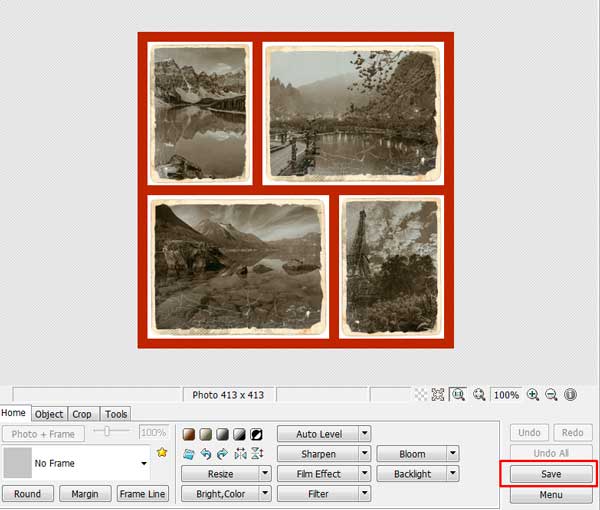
Task: Expand the Film Effect dropdown arrow
Action: (x=365, y=473)
